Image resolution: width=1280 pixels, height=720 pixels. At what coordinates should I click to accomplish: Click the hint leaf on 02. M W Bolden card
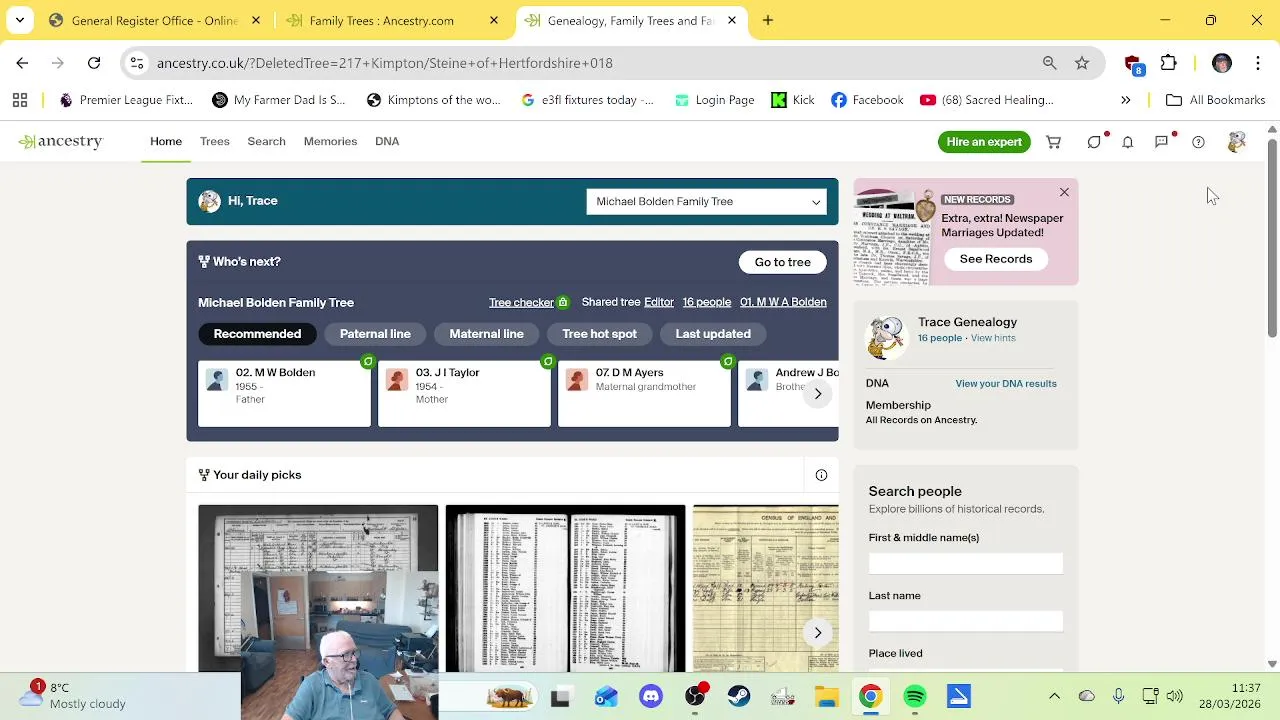pos(368,361)
